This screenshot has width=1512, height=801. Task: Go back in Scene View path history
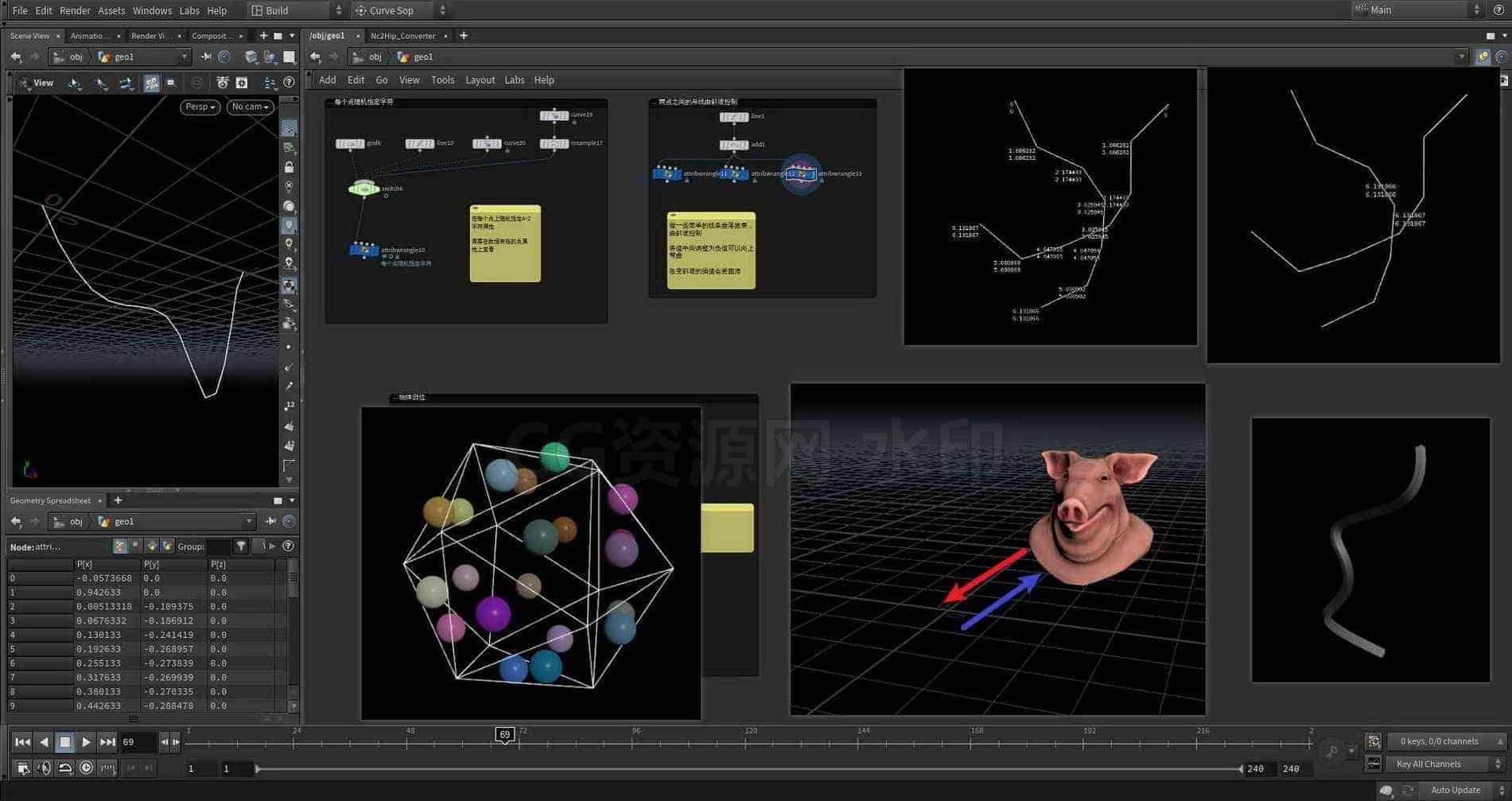[16, 56]
